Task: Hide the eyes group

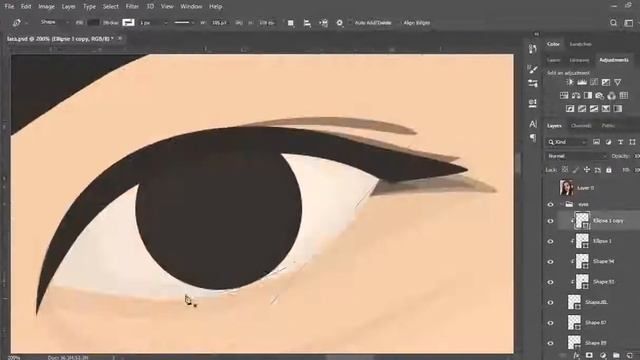Action: click(x=550, y=204)
